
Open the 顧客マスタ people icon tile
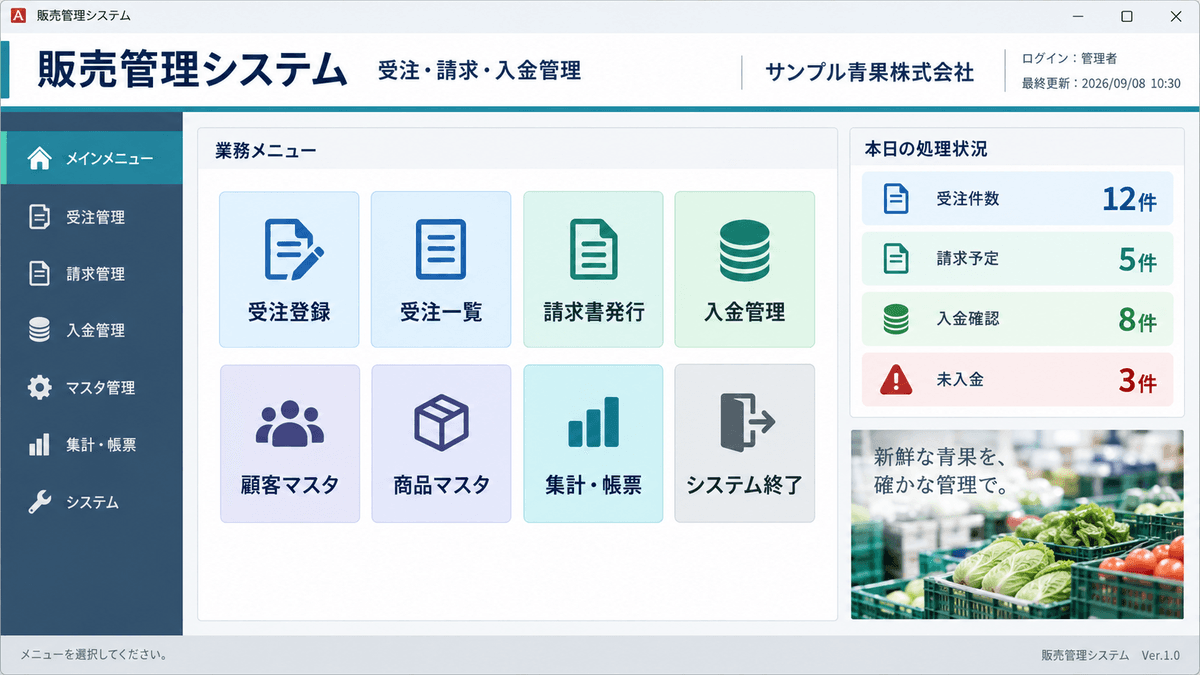(x=289, y=443)
